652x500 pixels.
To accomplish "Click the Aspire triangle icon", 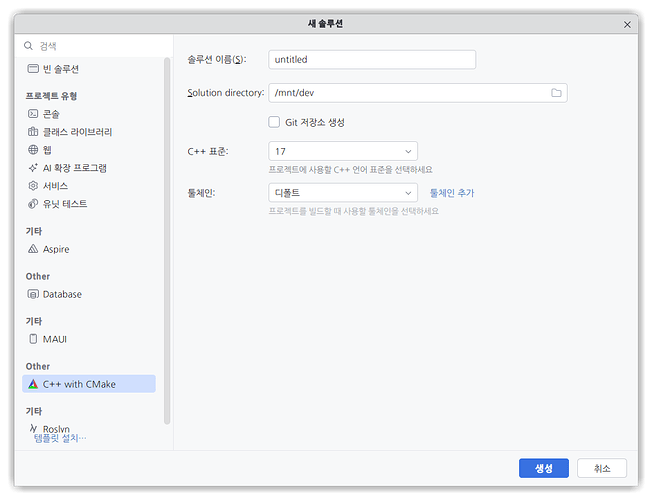I will click(33, 249).
